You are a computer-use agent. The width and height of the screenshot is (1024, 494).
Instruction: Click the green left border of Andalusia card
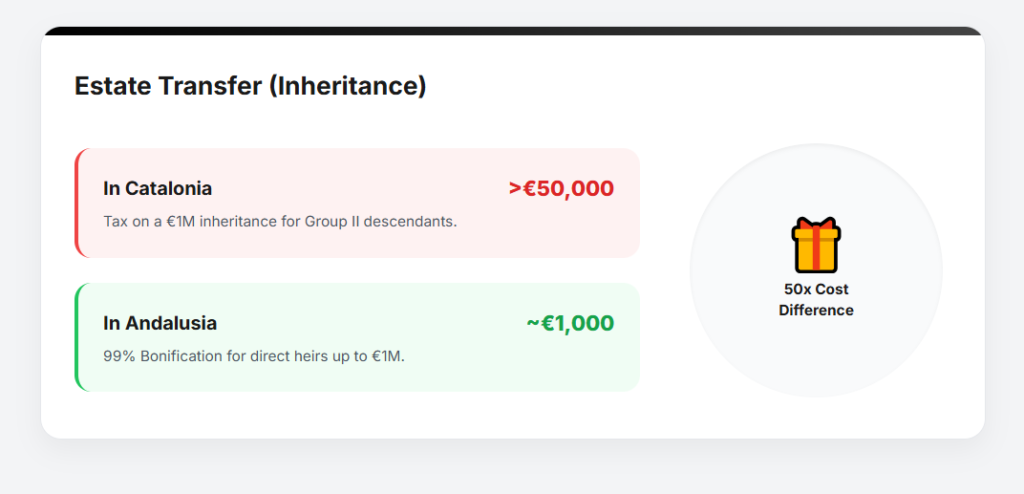[77, 337]
